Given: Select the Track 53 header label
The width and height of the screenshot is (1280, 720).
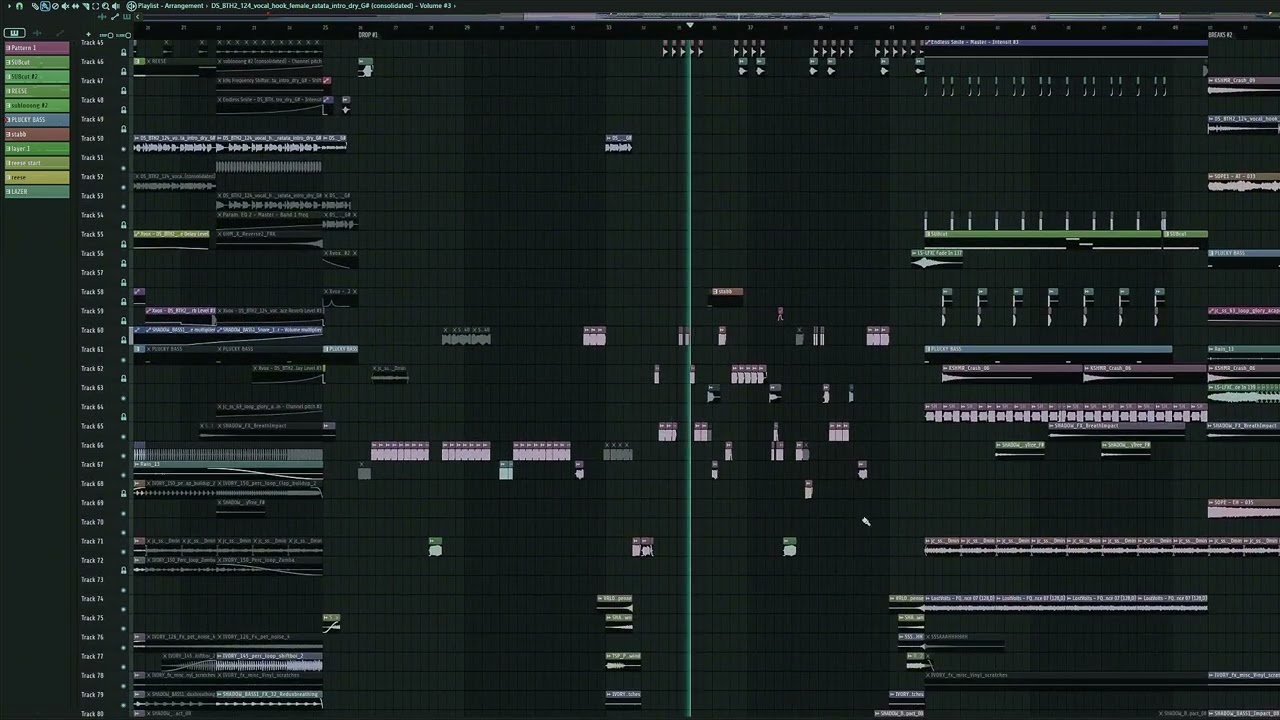Looking at the screenshot, I should tap(92, 196).
